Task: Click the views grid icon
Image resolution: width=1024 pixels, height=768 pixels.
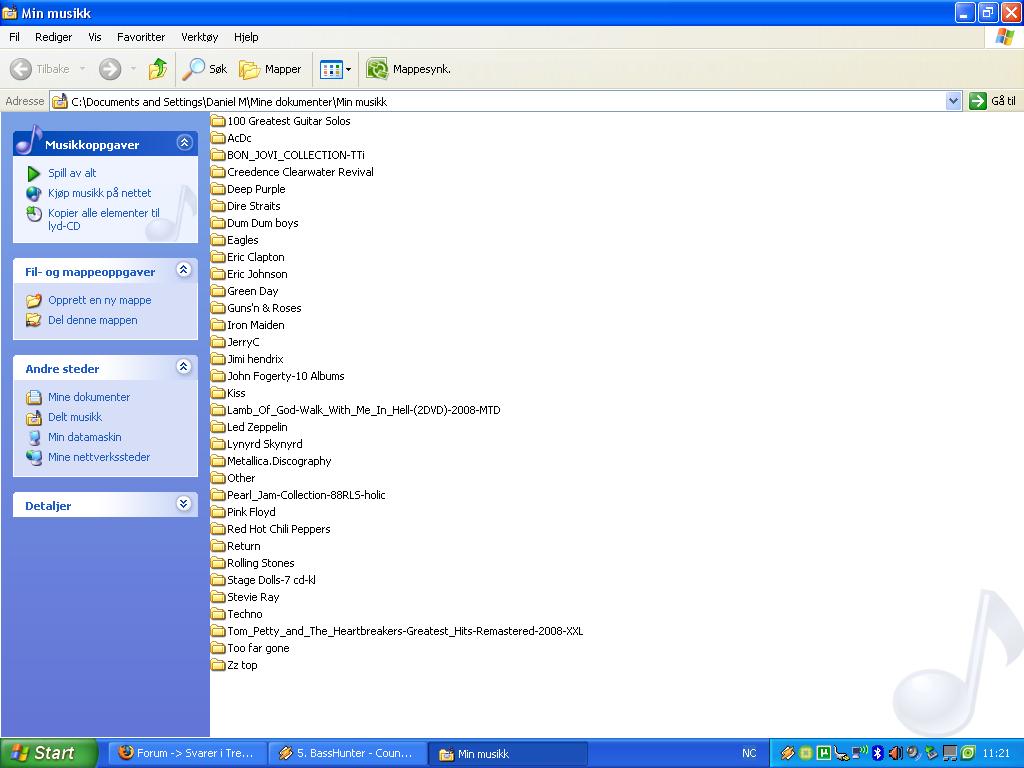Action: (x=331, y=69)
